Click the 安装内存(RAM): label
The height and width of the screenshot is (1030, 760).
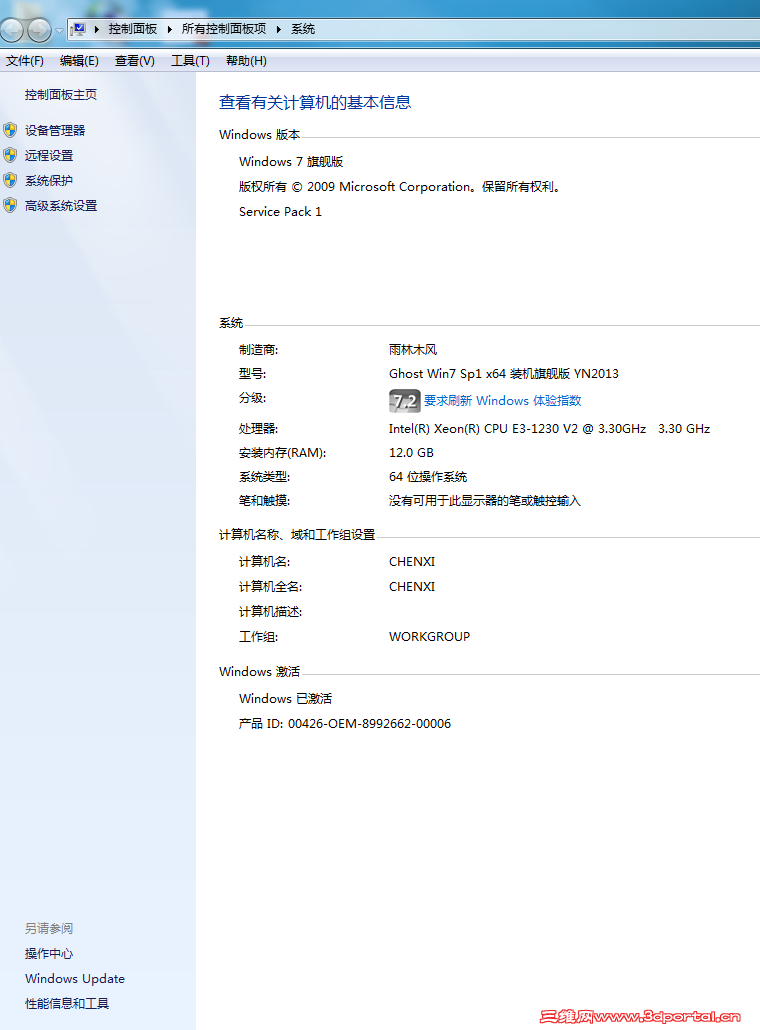point(282,453)
